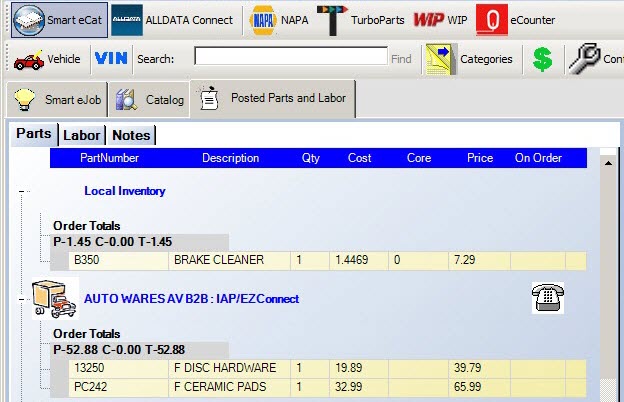Launch WIP from the toolbar
The height and width of the screenshot is (402, 624).
[439, 20]
